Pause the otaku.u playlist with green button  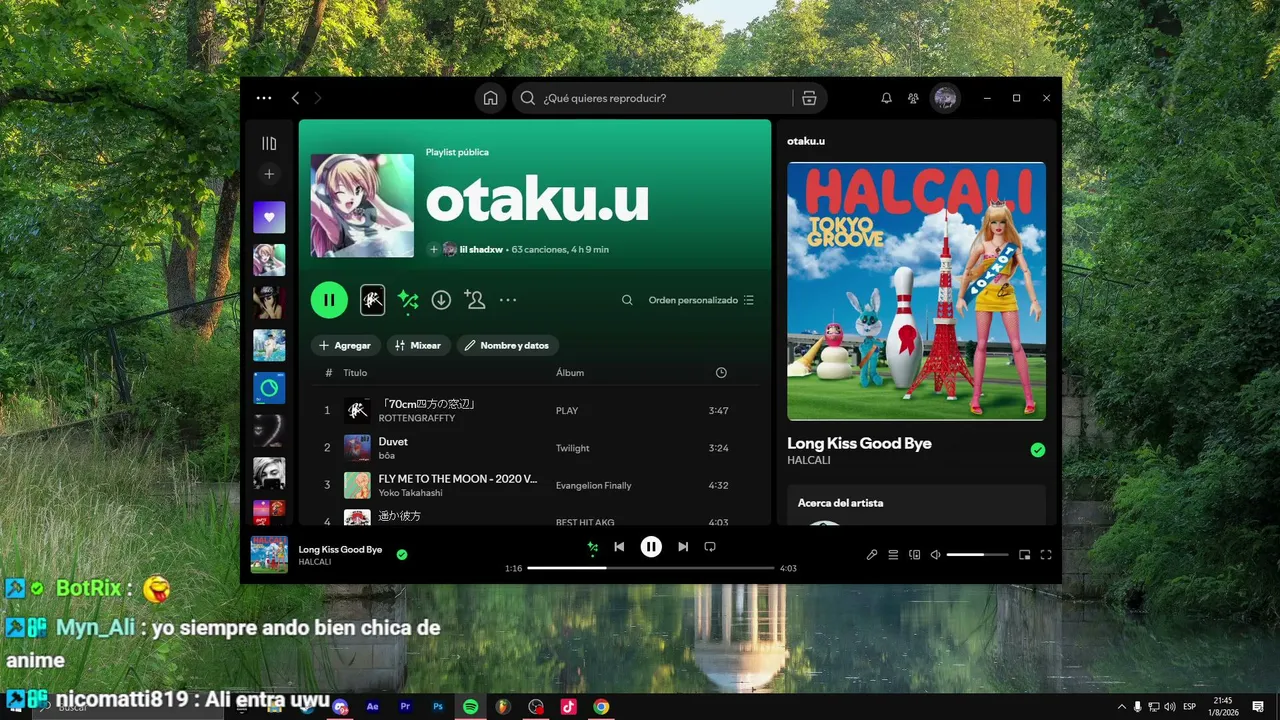[329, 300]
